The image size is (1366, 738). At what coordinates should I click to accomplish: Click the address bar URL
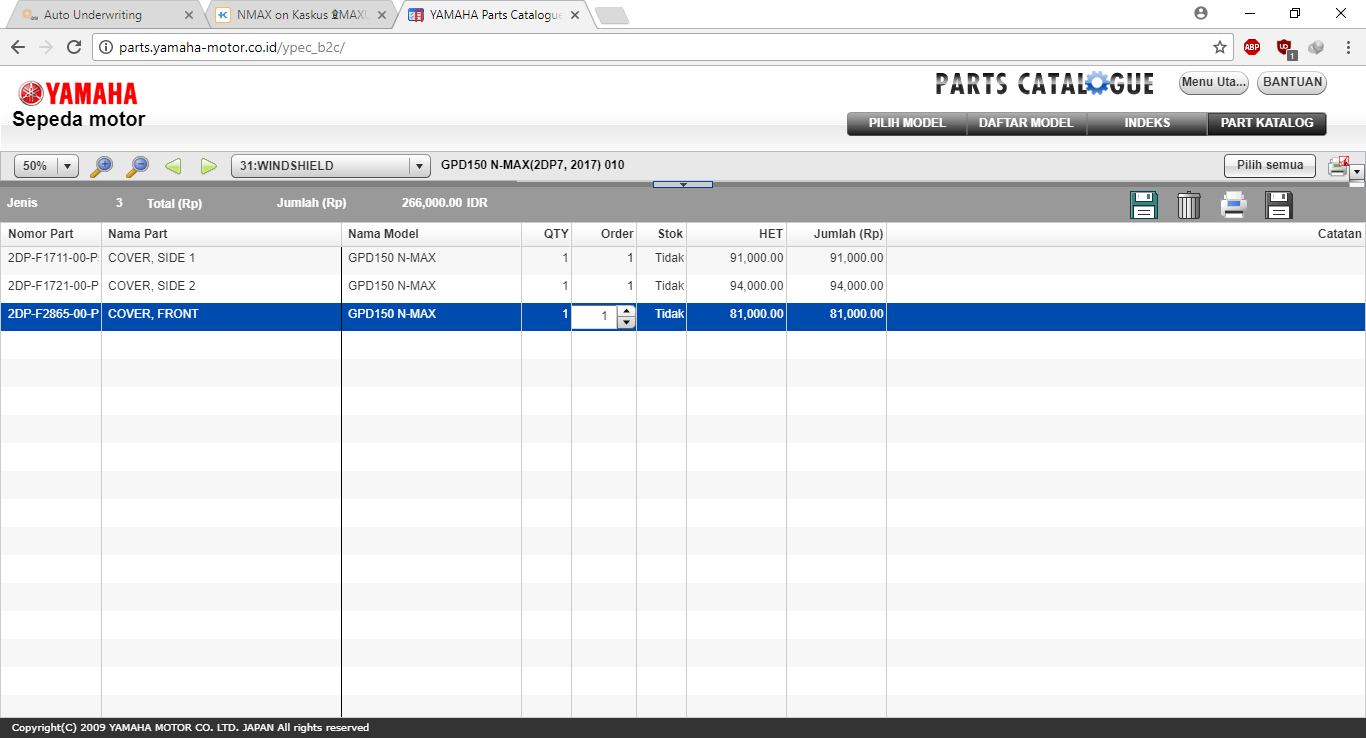(231, 47)
